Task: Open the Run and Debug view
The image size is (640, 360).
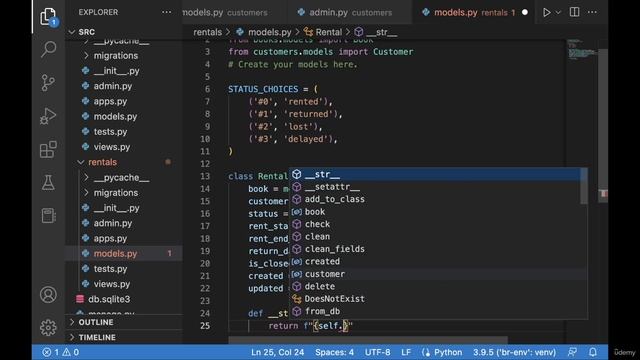Action: (x=48, y=116)
